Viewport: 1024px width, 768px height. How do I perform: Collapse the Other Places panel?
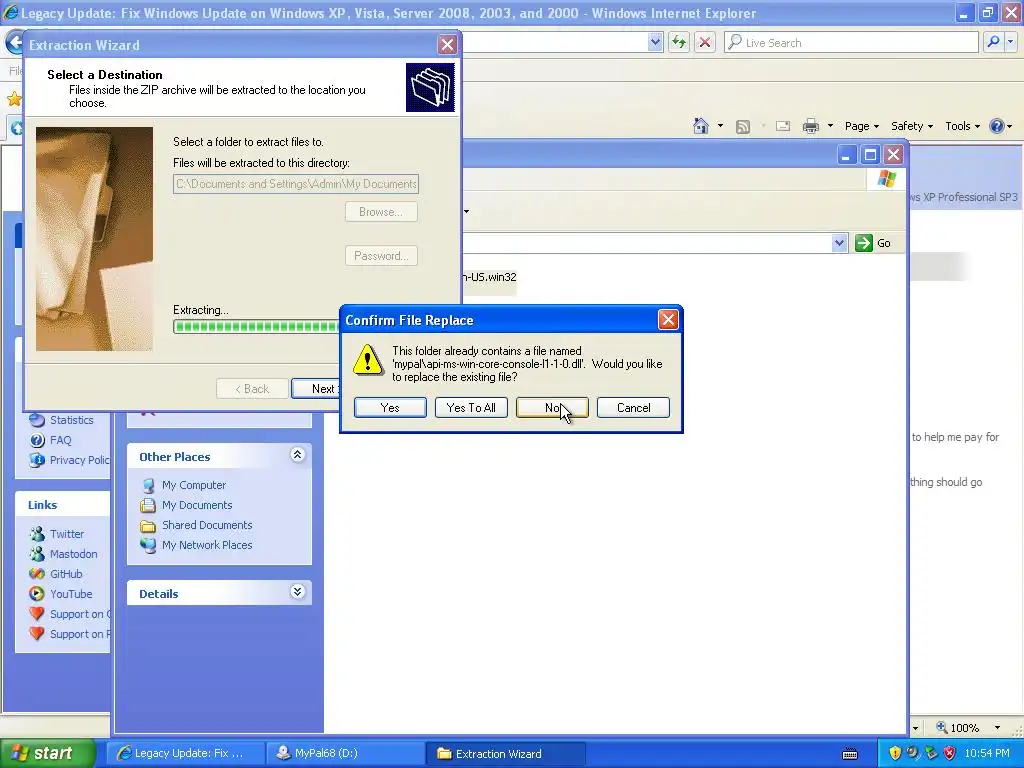coord(297,455)
